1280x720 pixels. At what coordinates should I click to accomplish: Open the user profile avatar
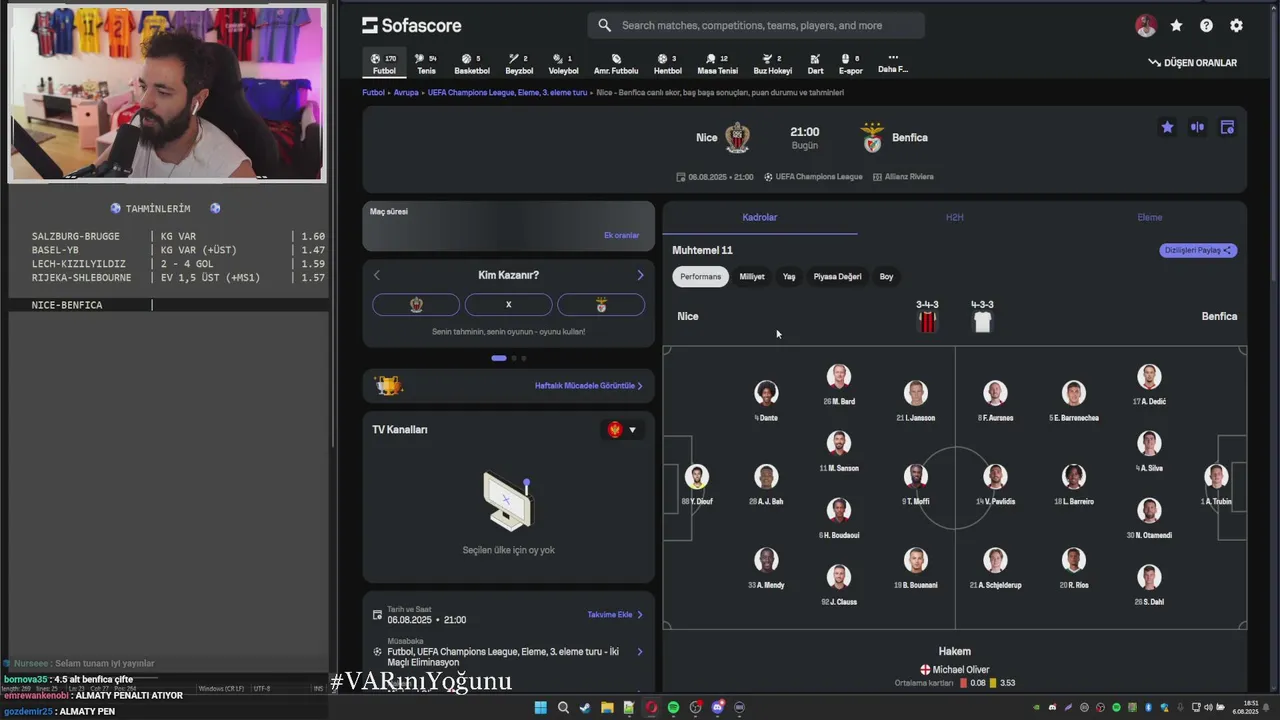click(x=1146, y=26)
